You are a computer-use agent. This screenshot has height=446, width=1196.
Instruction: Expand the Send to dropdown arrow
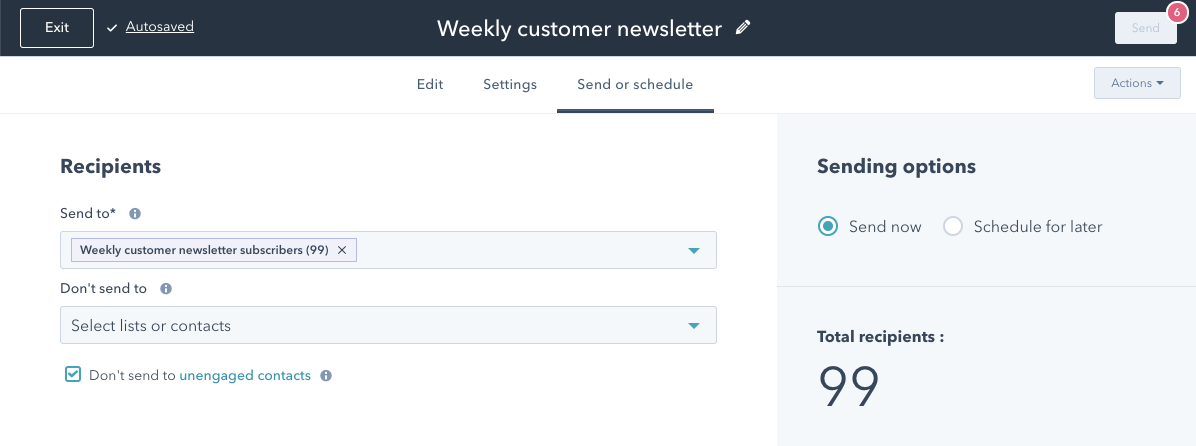pyautogui.click(x=693, y=251)
